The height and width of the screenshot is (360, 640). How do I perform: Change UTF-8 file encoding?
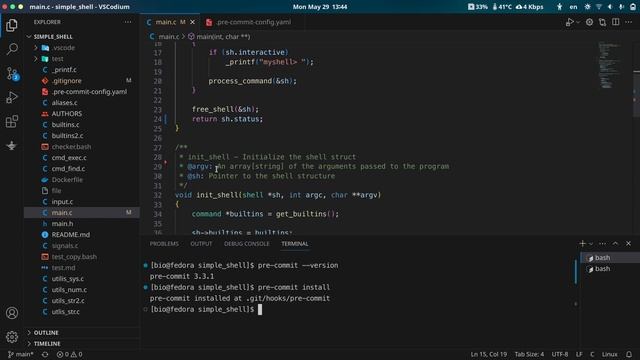pos(560,354)
